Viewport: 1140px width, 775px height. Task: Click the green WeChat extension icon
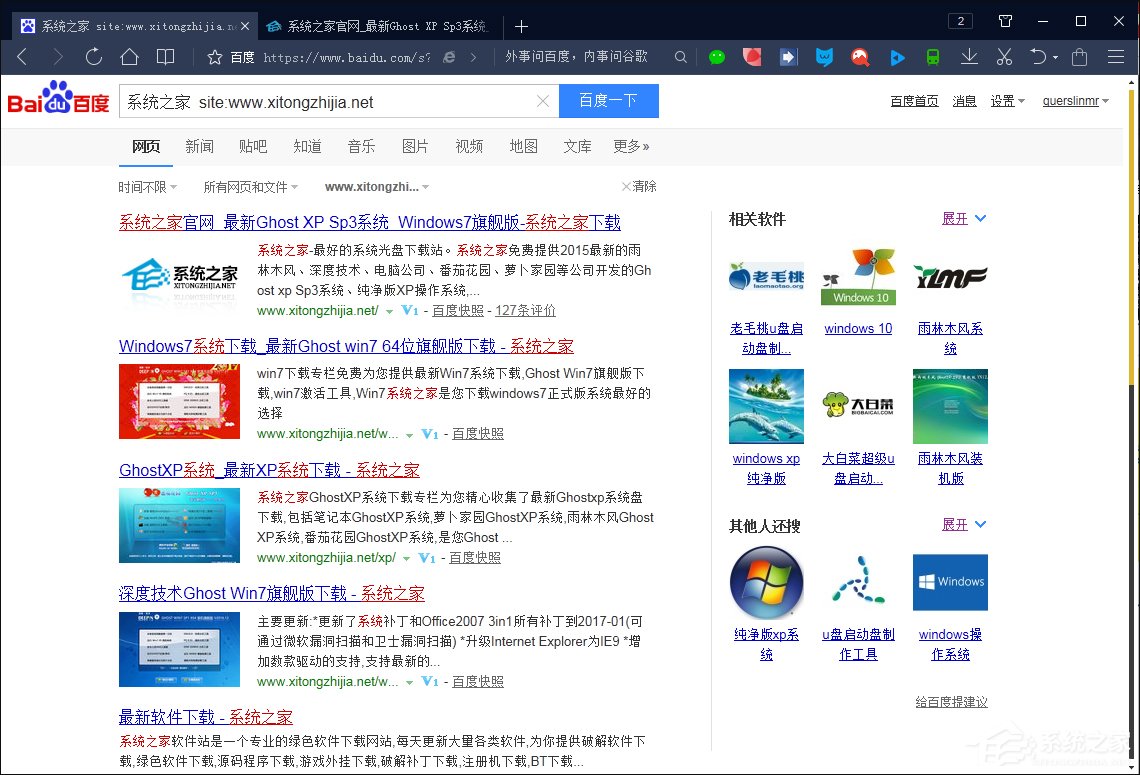pyautogui.click(x=717, y=57)
